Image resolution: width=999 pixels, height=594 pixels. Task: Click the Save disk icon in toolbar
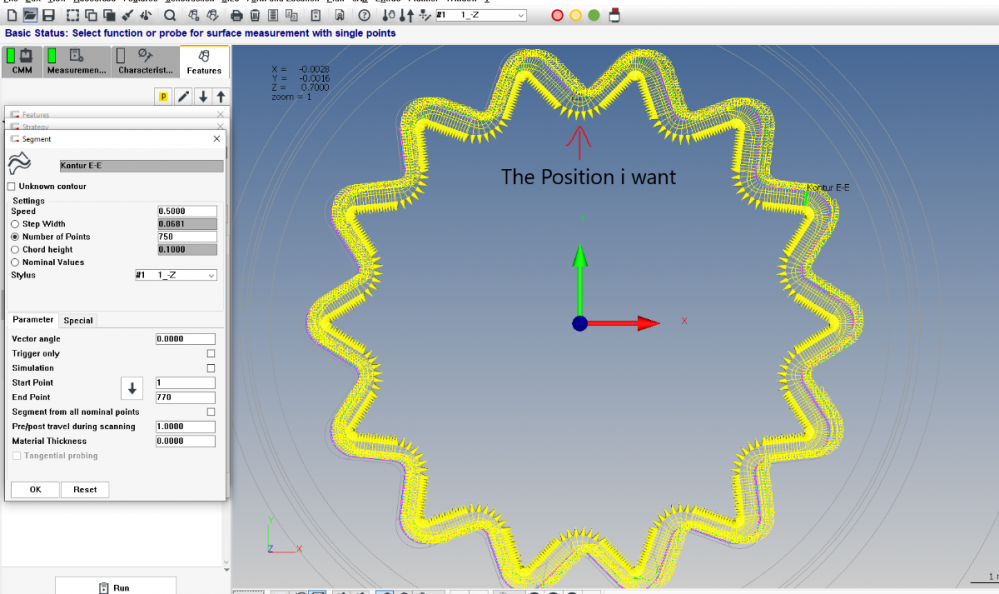pos(49,16)
